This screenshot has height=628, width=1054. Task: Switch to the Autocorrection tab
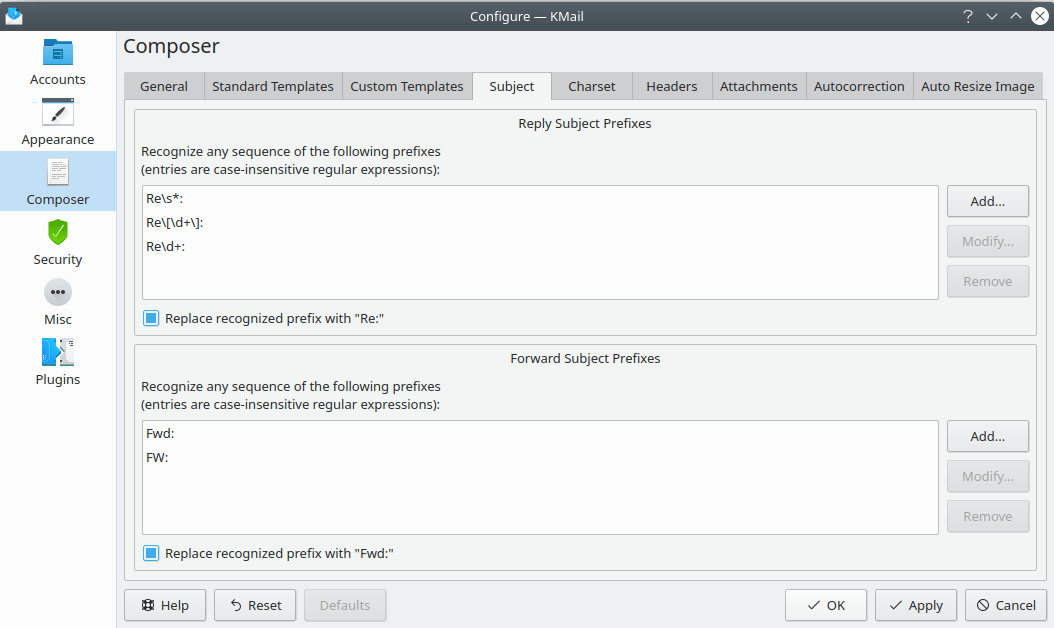859,87
